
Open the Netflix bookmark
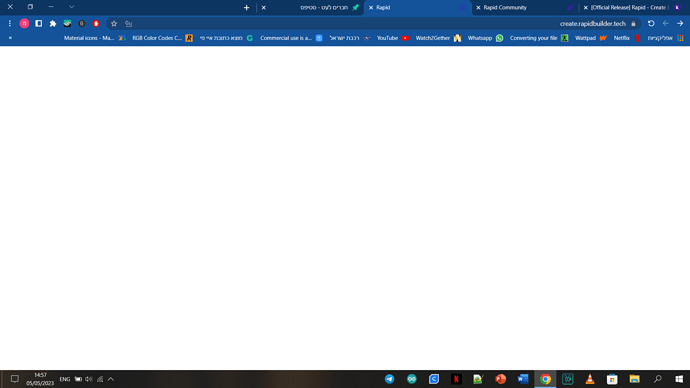coord(627,38)
